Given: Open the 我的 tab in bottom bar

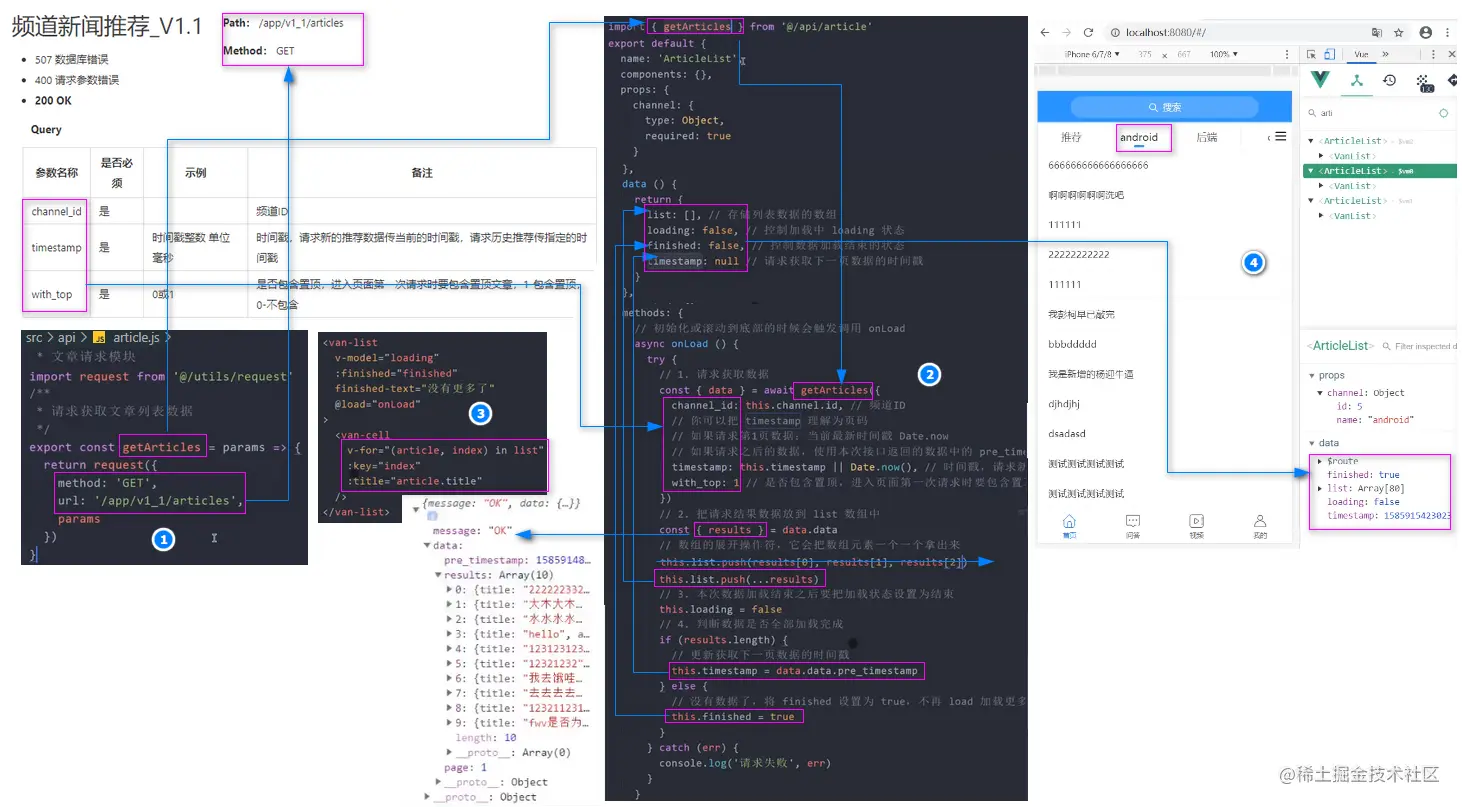Looking at the screenshot, I should coord(1260,525).
